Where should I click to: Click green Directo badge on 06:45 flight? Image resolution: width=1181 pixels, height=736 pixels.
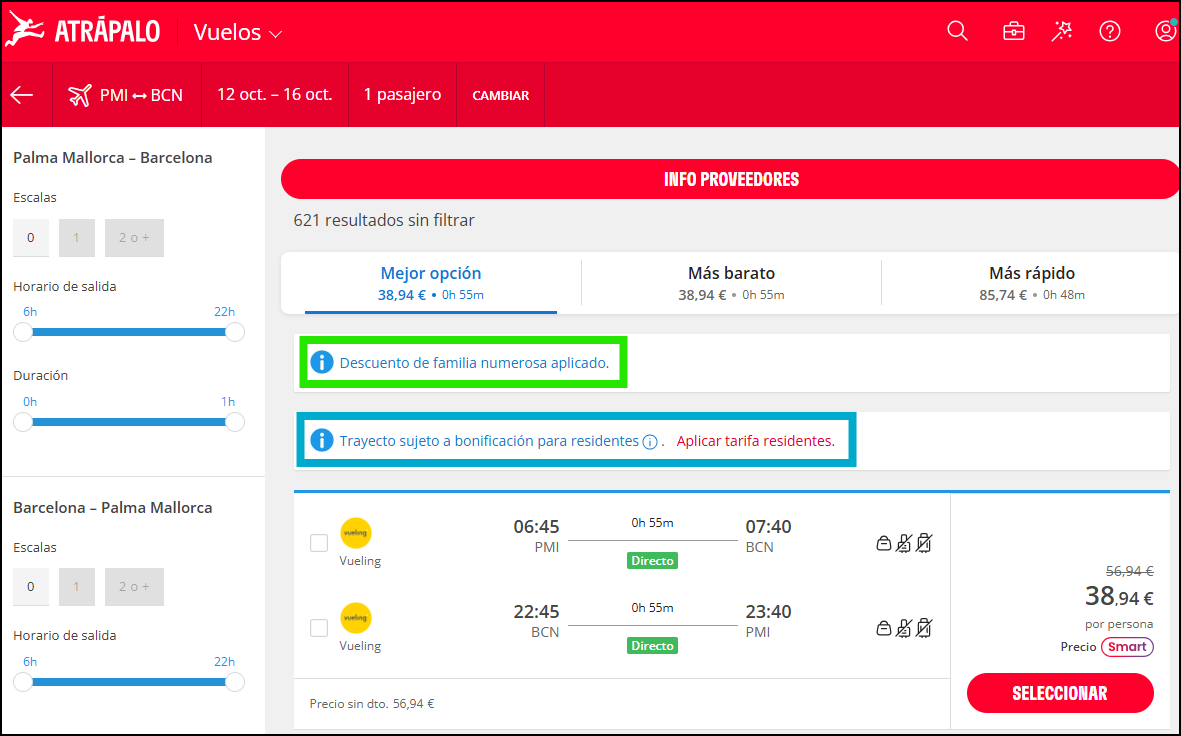coord(652,560)
